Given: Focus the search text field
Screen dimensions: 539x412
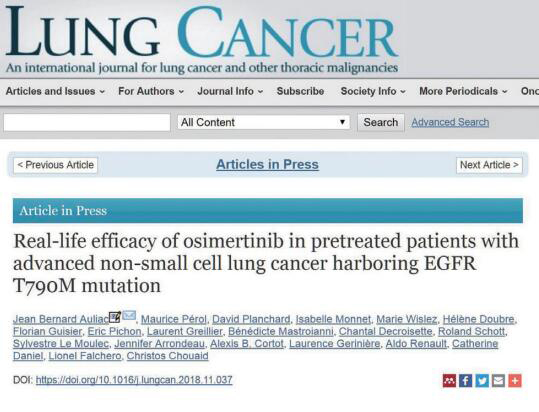Looking at the screenshot, I should tap(87, 122).
